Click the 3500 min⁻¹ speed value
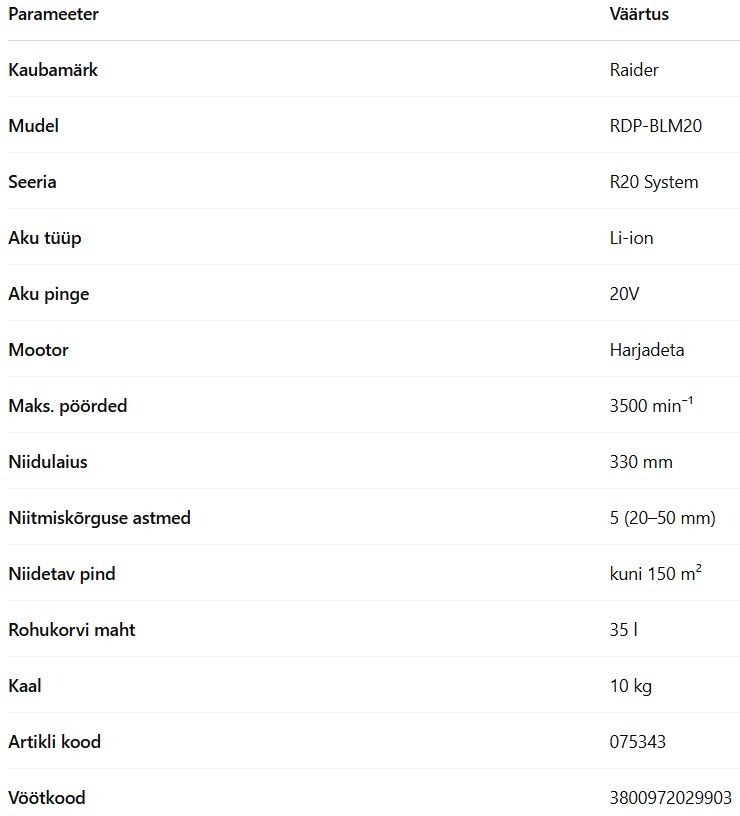 pyautogui.click(x=651, y=405)
